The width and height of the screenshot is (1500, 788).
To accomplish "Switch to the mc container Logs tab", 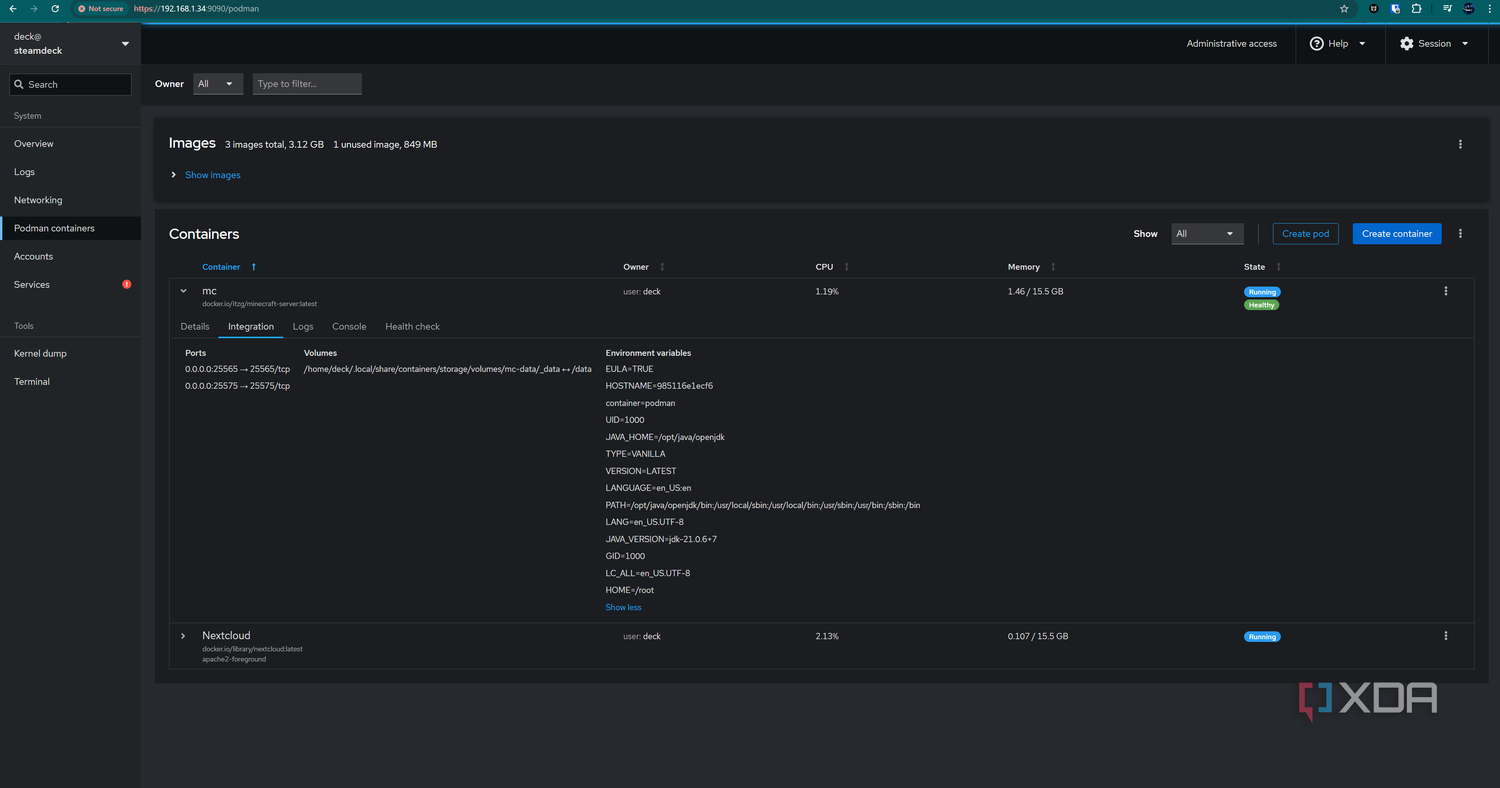I will (x=303, y=326).
